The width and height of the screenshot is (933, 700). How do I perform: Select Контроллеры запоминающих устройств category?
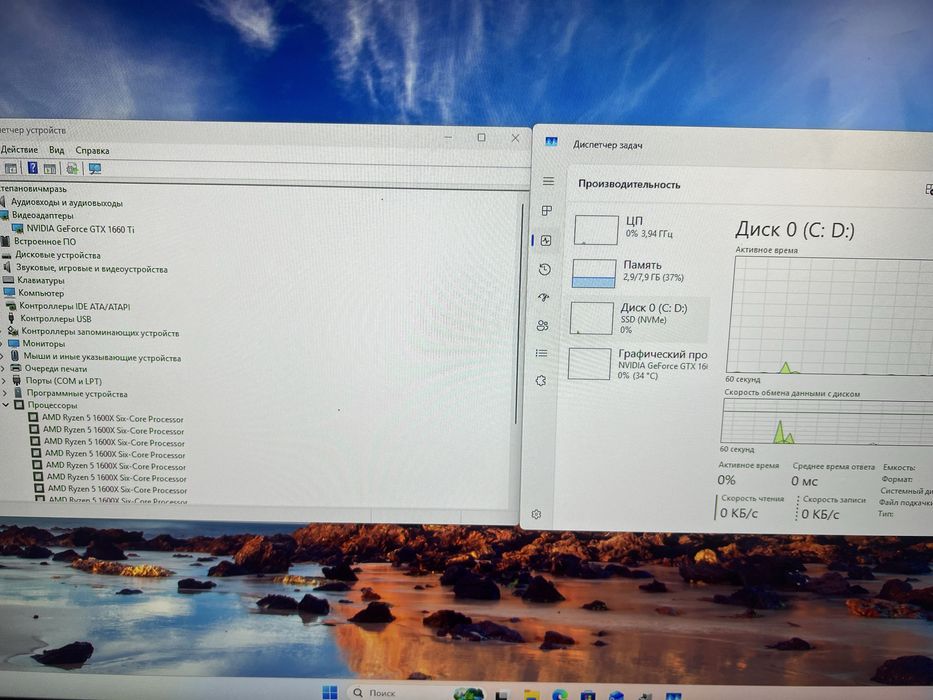point(100,332)
